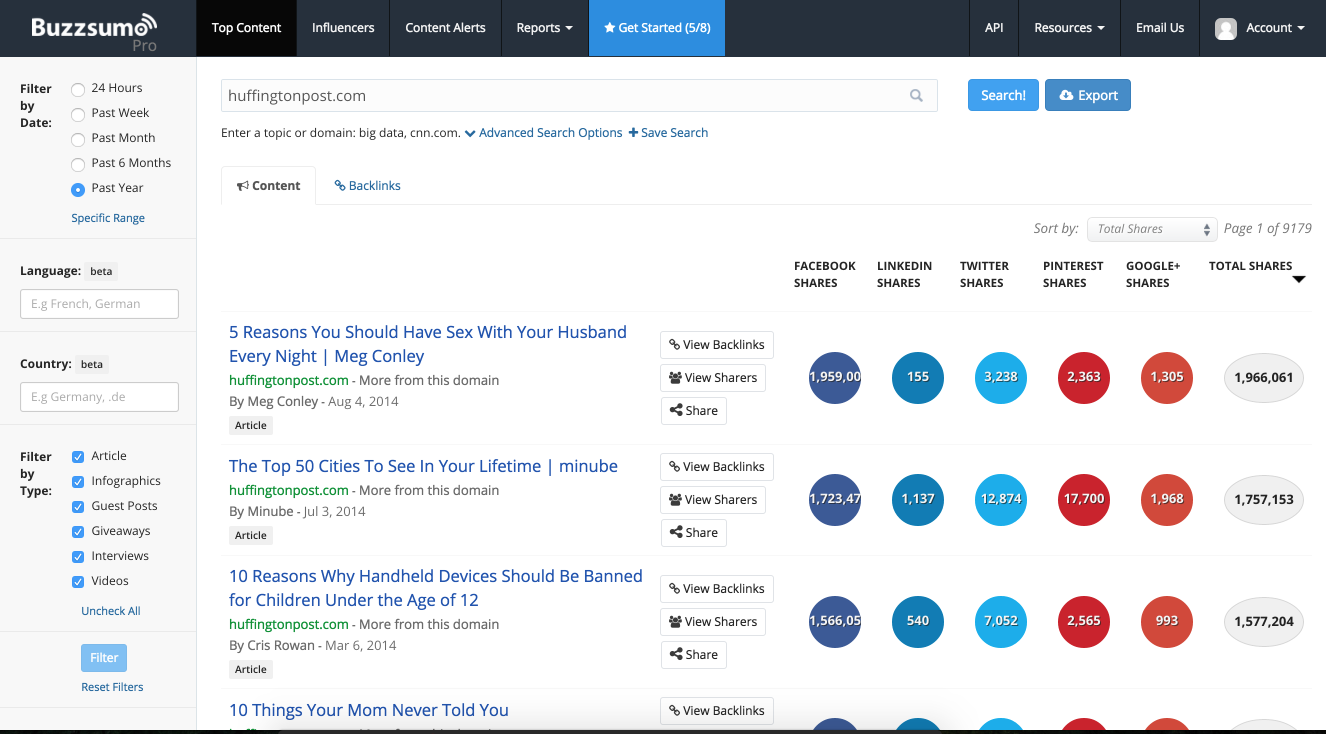Select the Past Month date filter

pyautogui.click(x=78, y=139)
